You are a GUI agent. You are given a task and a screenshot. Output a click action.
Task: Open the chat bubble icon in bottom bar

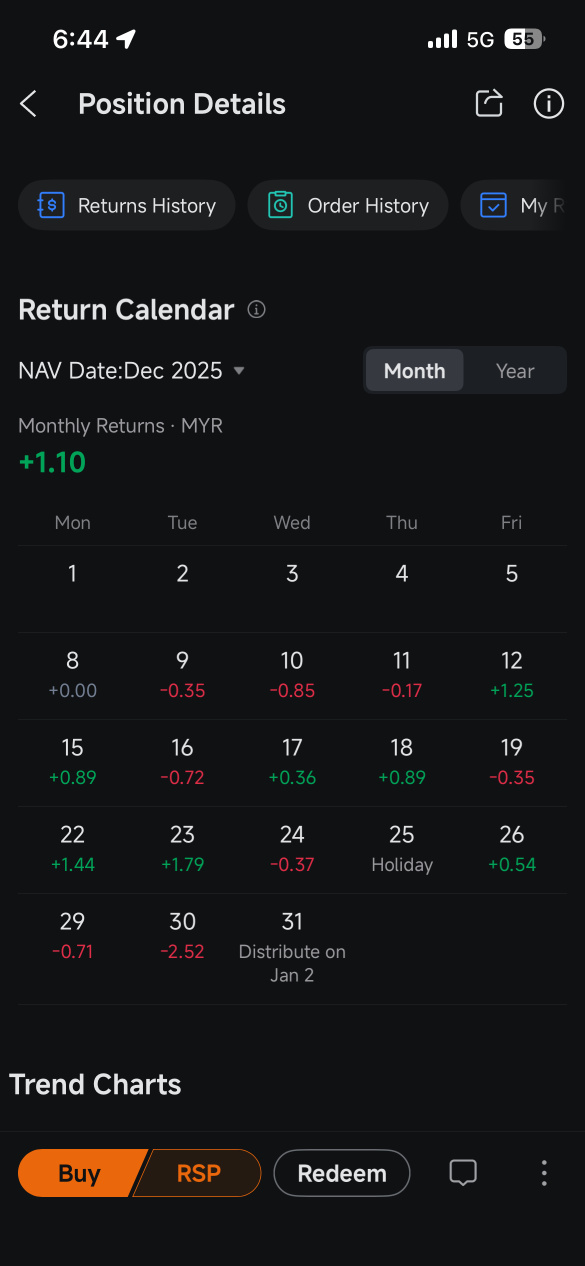463,1173
